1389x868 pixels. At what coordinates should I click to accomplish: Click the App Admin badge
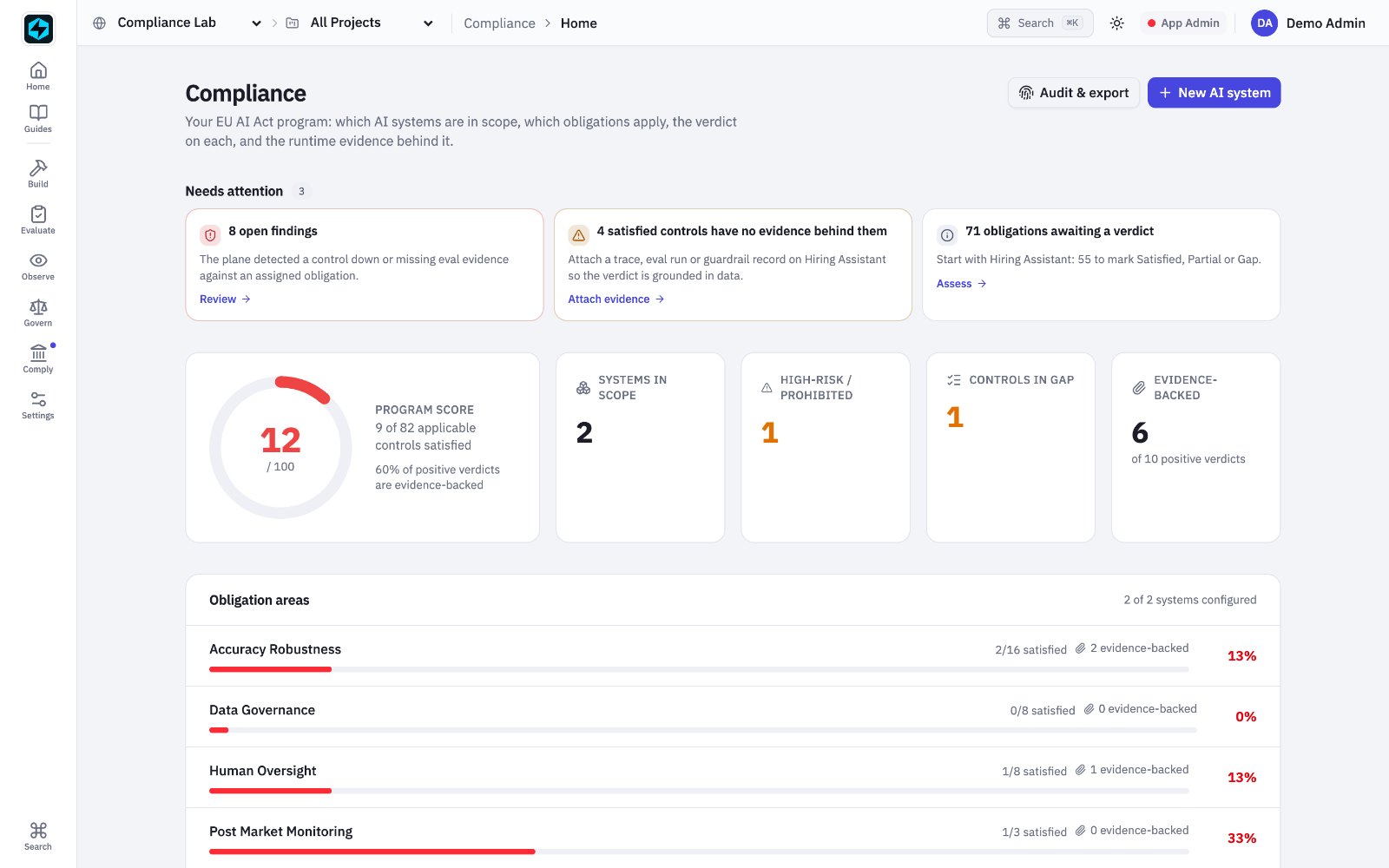tap(1183, 23)
